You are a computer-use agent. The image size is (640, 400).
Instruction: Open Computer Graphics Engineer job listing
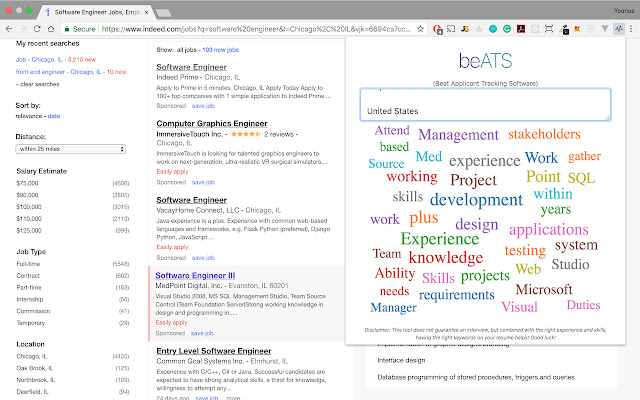[212, 123]
